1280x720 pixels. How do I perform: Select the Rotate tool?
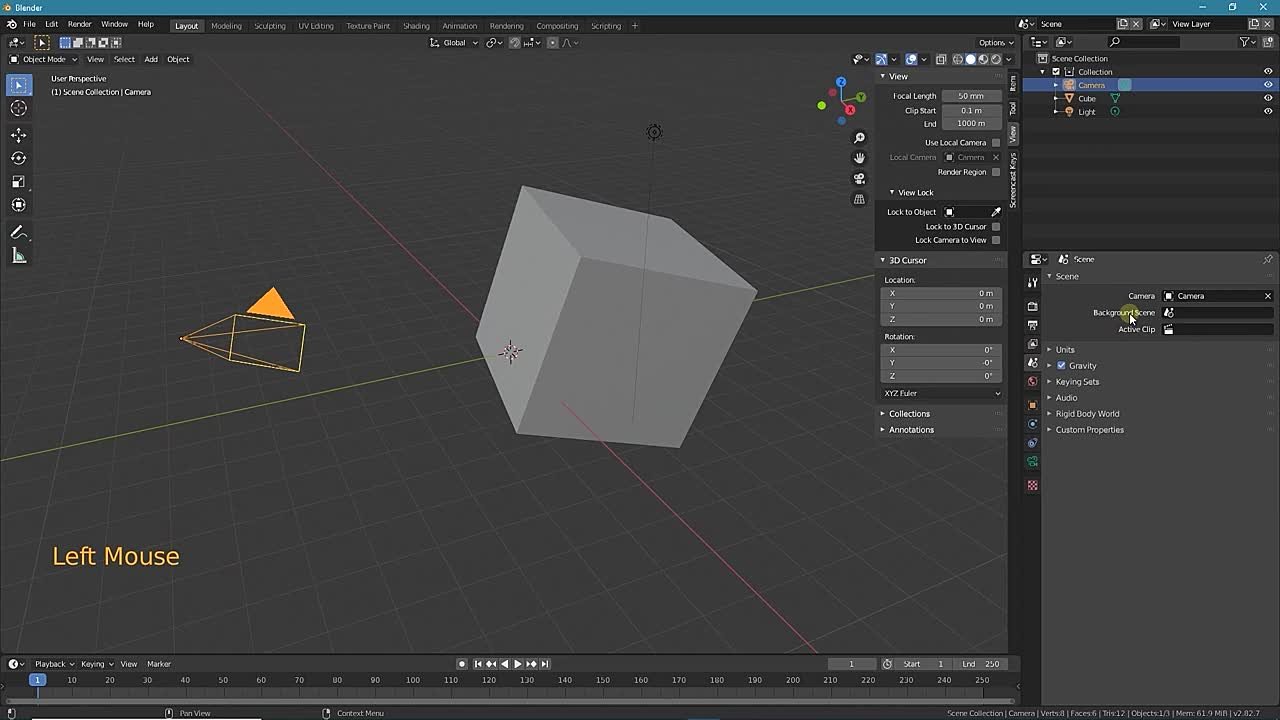(19, 157)
